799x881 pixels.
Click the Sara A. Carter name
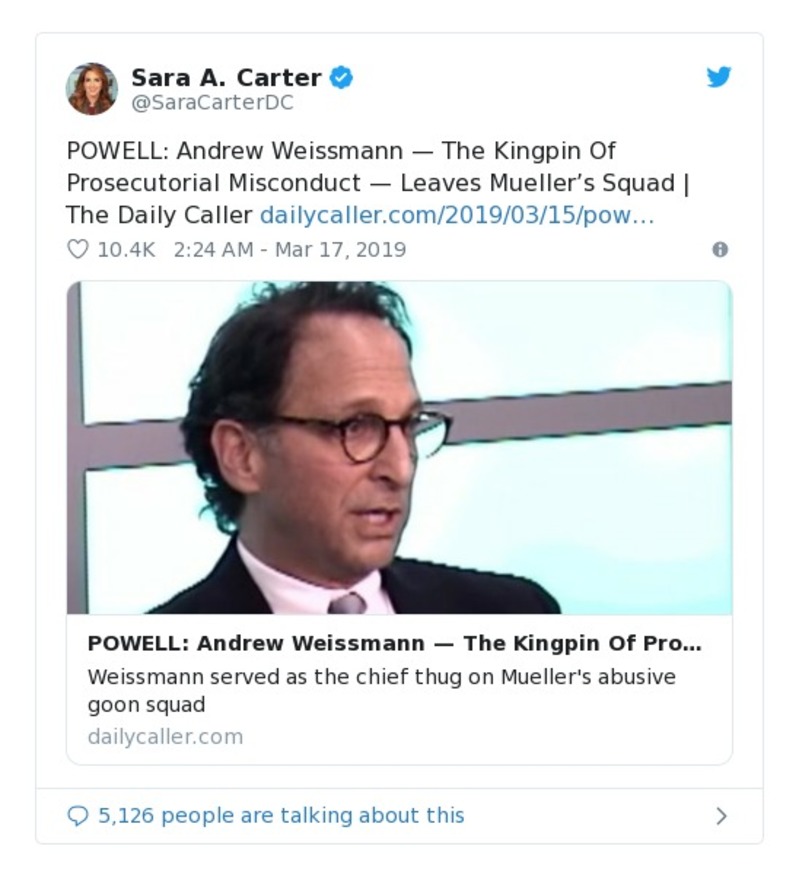pos(226,78)
